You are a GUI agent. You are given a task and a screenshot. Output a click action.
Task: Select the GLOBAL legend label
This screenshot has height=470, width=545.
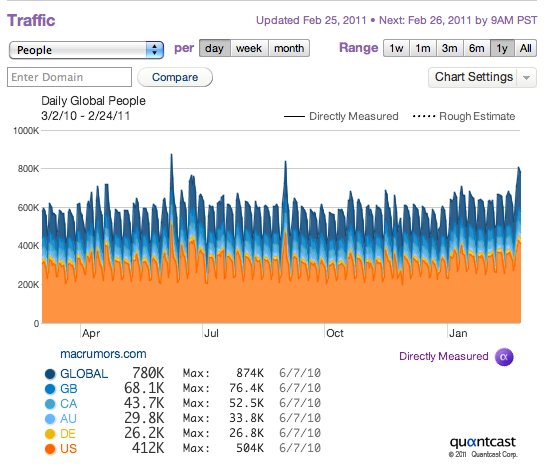click(x=84, y=374)
